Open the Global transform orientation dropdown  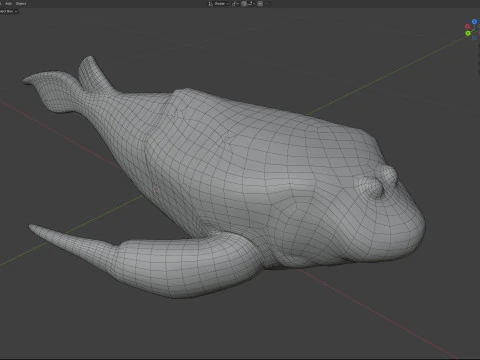221,4
